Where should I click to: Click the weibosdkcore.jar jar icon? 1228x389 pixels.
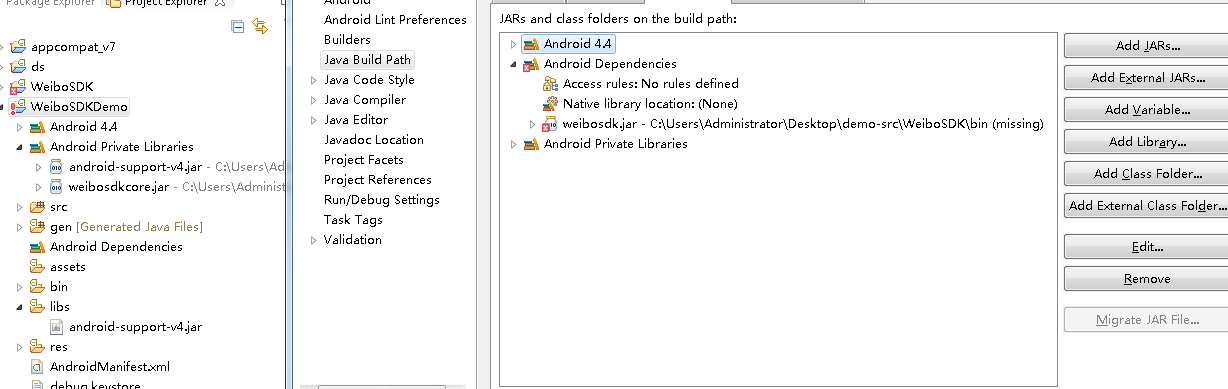[57, 187]
